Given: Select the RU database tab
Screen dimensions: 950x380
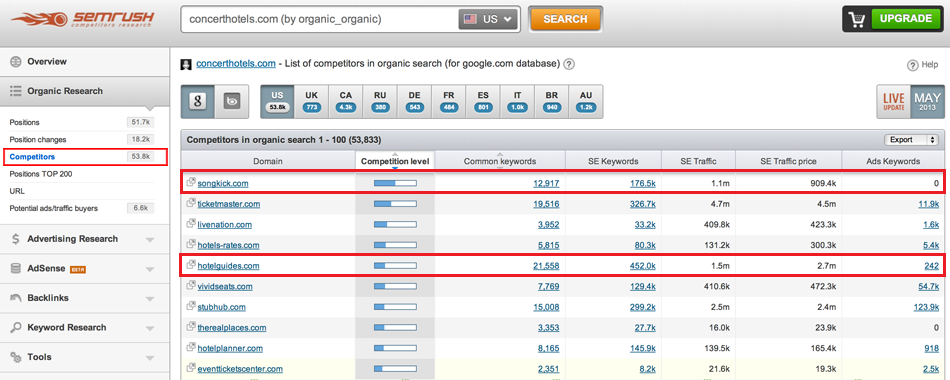Looking at the screenshot, I should [x=380, y=101].
